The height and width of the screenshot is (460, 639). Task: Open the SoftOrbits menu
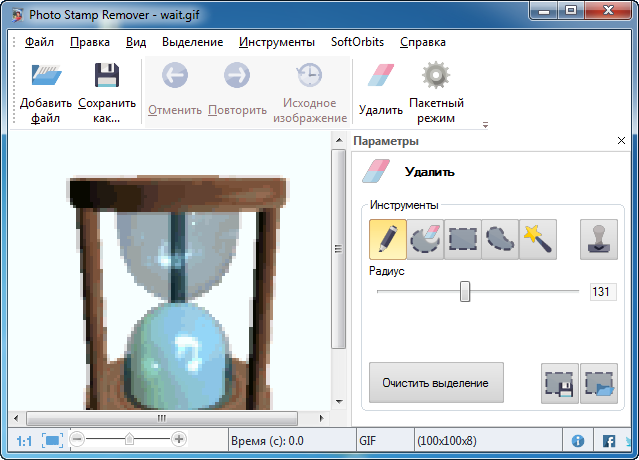tap(357, 42)
